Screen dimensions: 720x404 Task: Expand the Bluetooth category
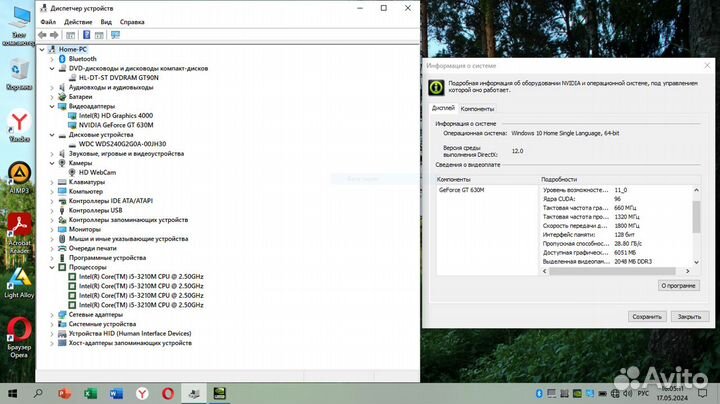52,59
